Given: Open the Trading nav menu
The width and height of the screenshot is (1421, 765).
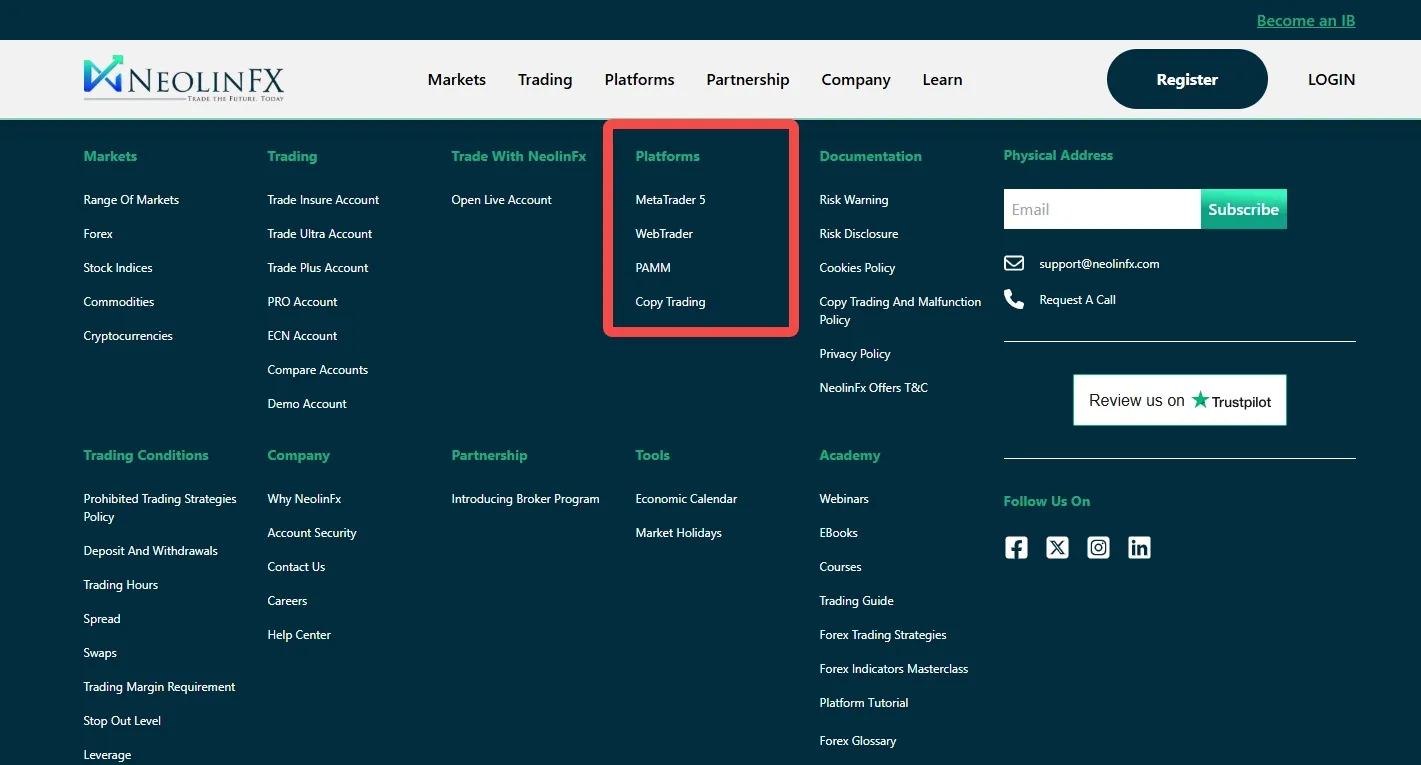Looking at the screenshot, I should point(545,80).
